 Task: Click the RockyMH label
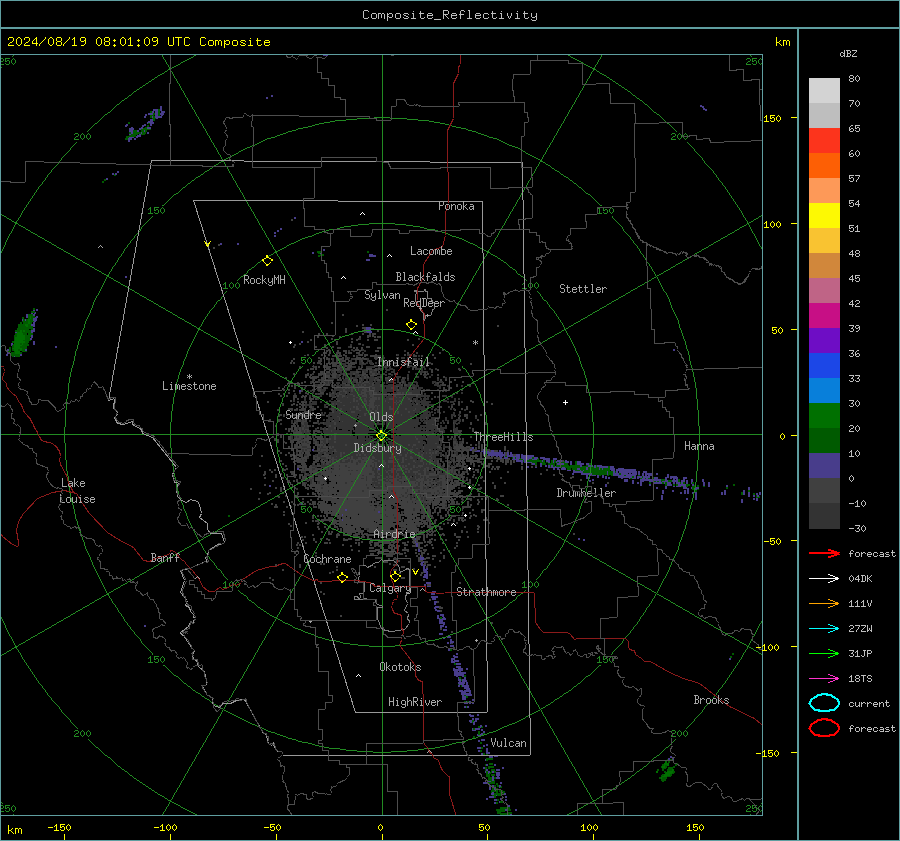pos(264,280)
